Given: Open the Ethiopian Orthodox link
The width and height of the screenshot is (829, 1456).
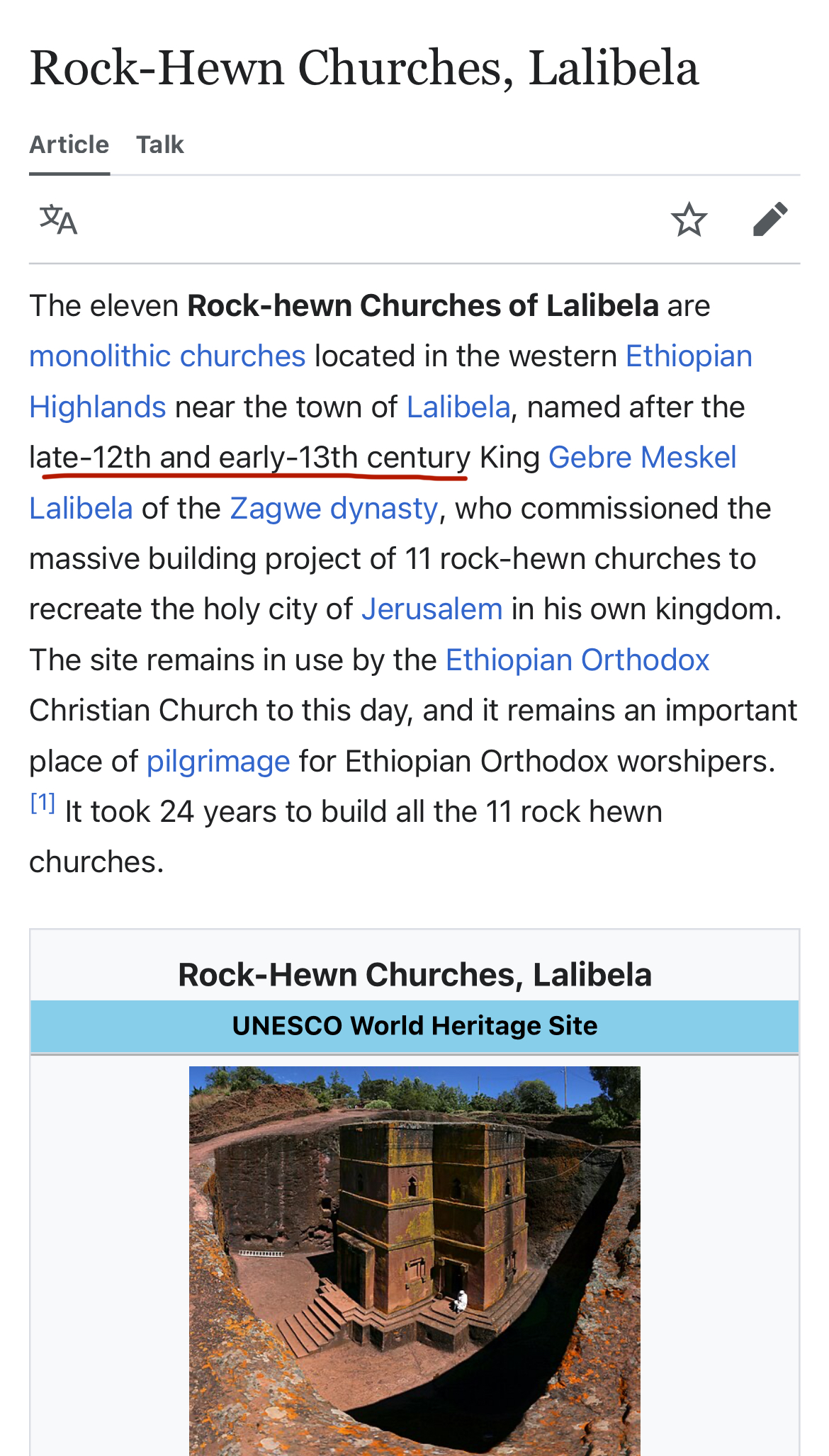Looking at the screenshot, I should coord(577,660).
